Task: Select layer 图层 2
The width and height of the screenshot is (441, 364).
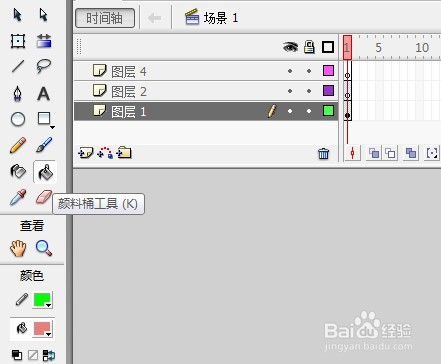Action: pyautogui.click(x=206, y=91)
